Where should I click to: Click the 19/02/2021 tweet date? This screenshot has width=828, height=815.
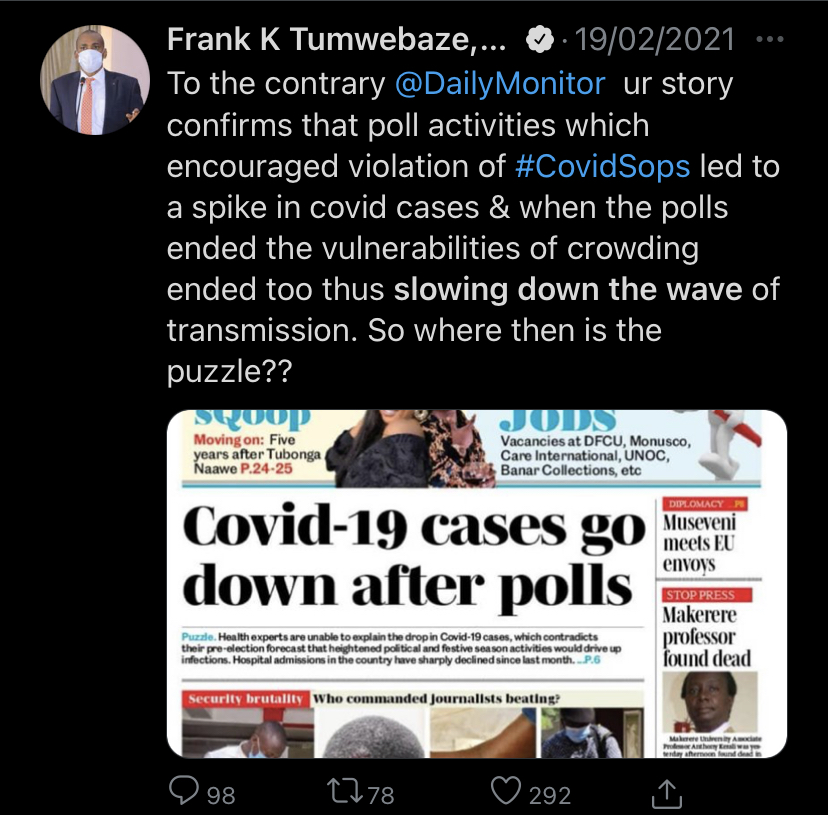click(x=654, y=40)
